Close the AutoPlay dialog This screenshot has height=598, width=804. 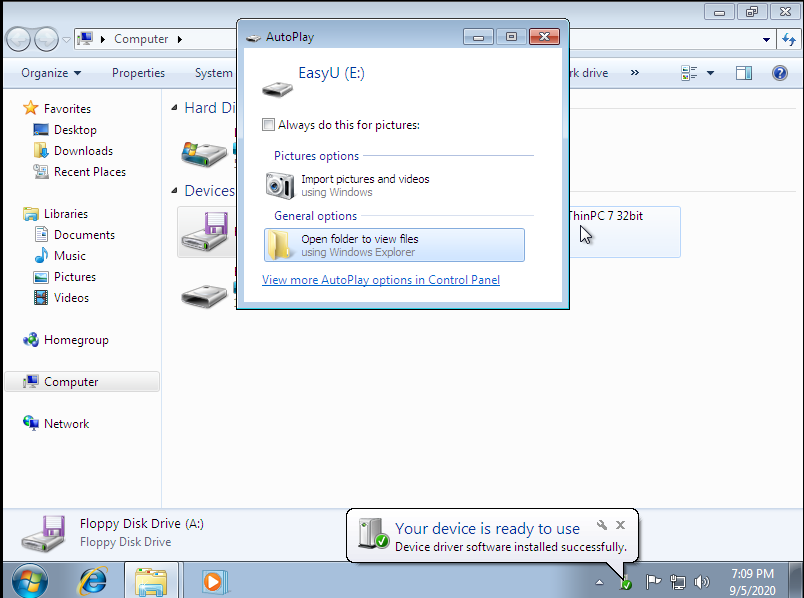click(544, 36)
